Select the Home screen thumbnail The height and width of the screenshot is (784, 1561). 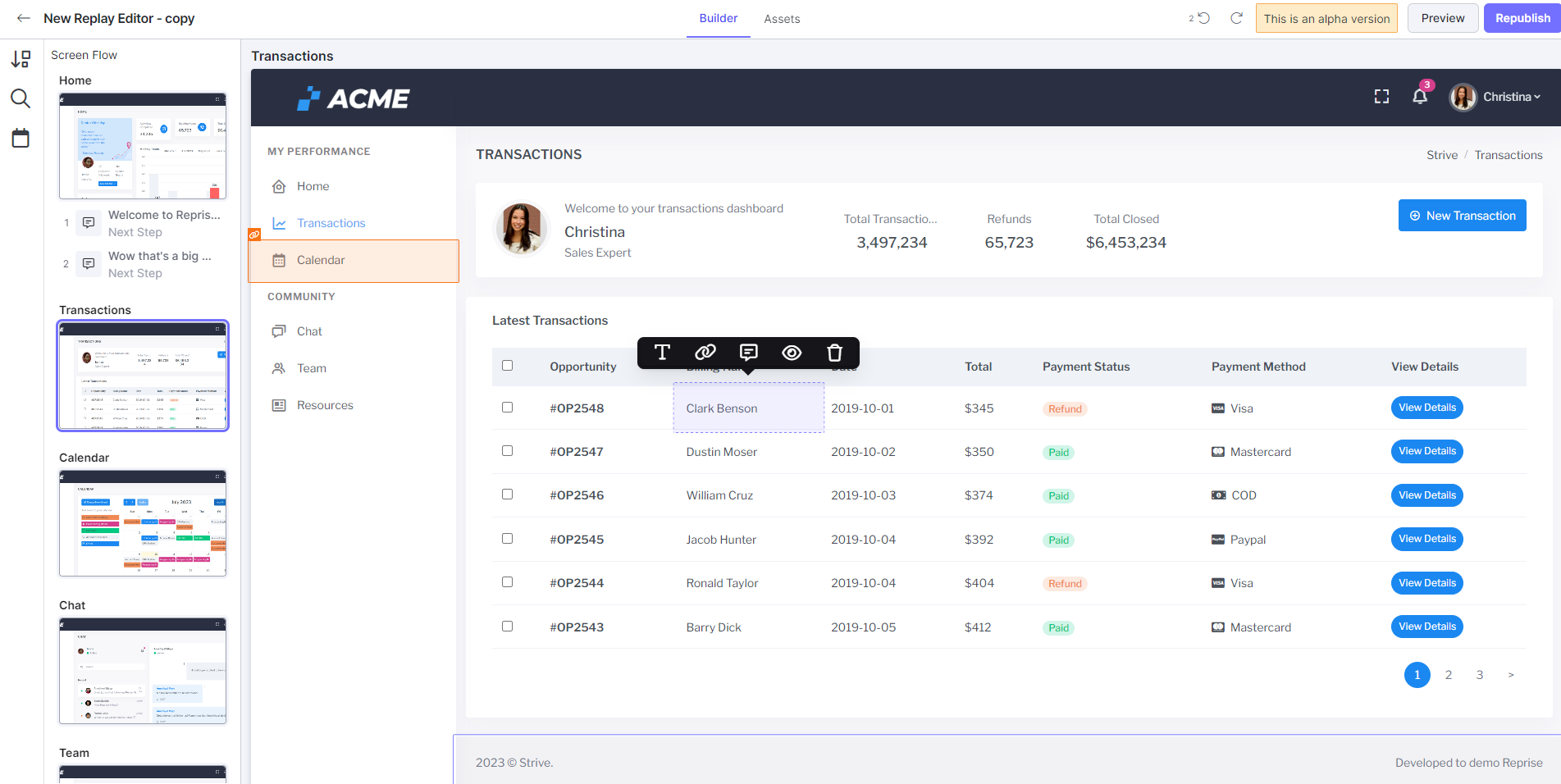[x=143, y=146]
